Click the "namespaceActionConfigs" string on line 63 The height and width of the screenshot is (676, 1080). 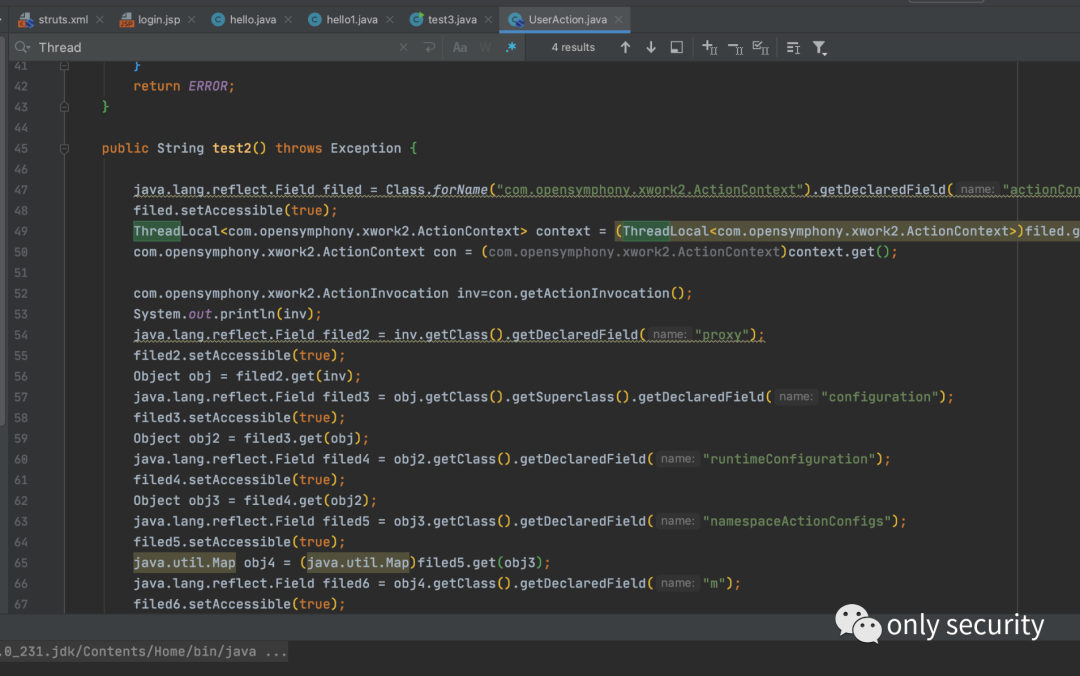point(797,521)
